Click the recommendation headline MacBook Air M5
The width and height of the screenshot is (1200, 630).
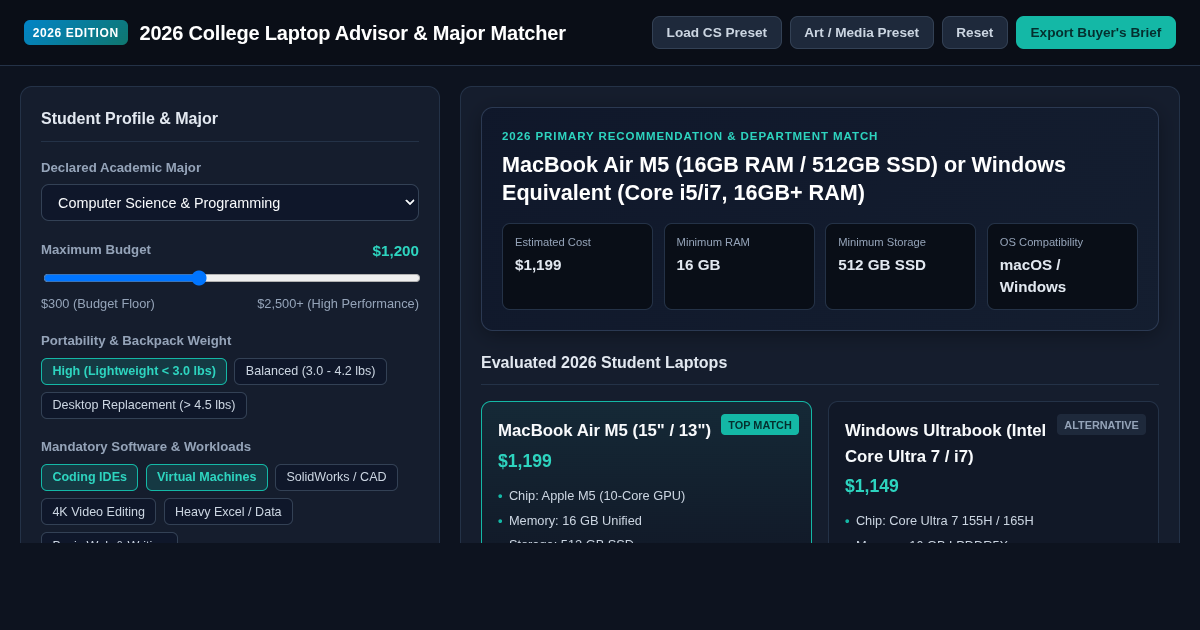click(784, 178)
